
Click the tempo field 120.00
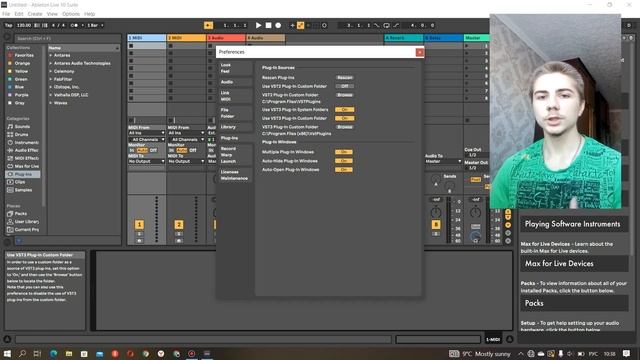coord(24,25)
